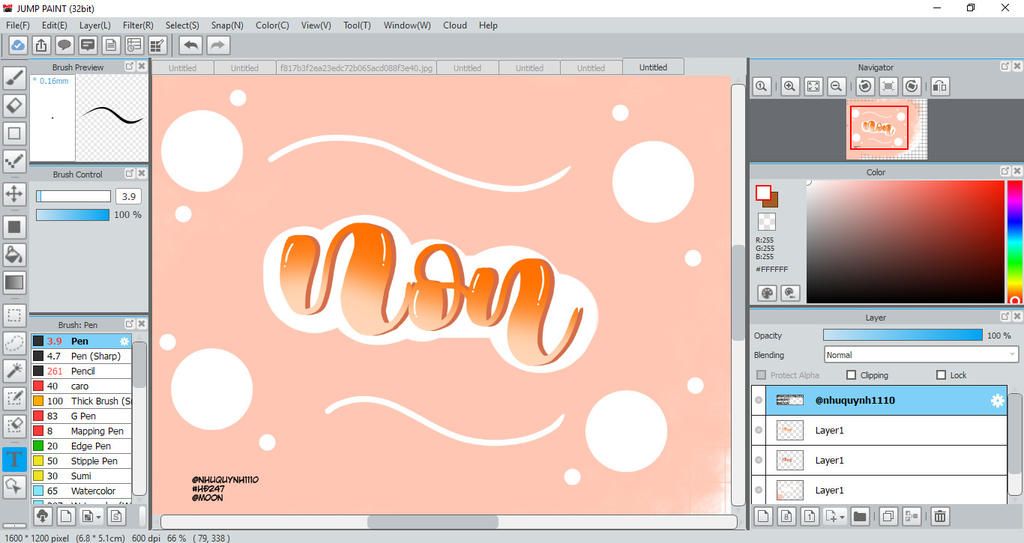Viewport: 1024px width, 543px height.
Task: Select Stipple Pen brush
Action: tap(82, 461)
